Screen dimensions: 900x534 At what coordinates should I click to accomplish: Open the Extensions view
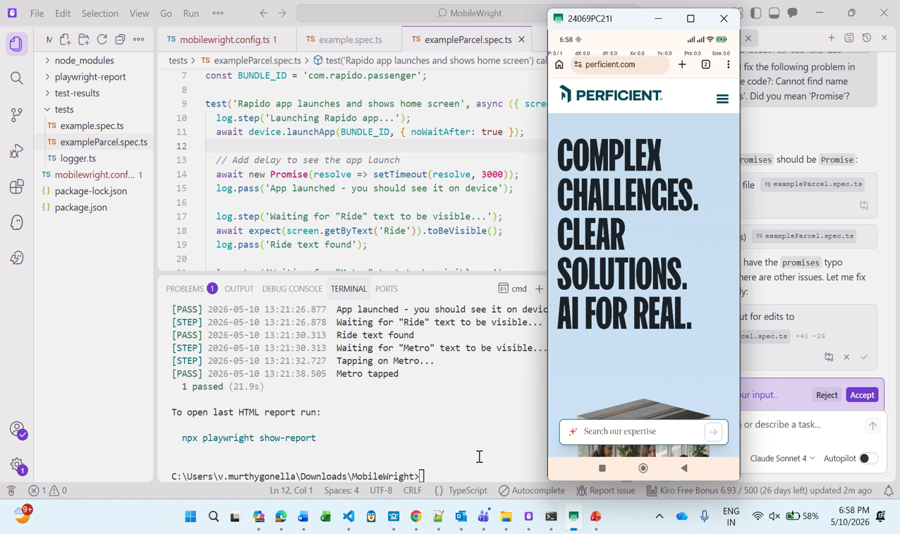(17, 187)
